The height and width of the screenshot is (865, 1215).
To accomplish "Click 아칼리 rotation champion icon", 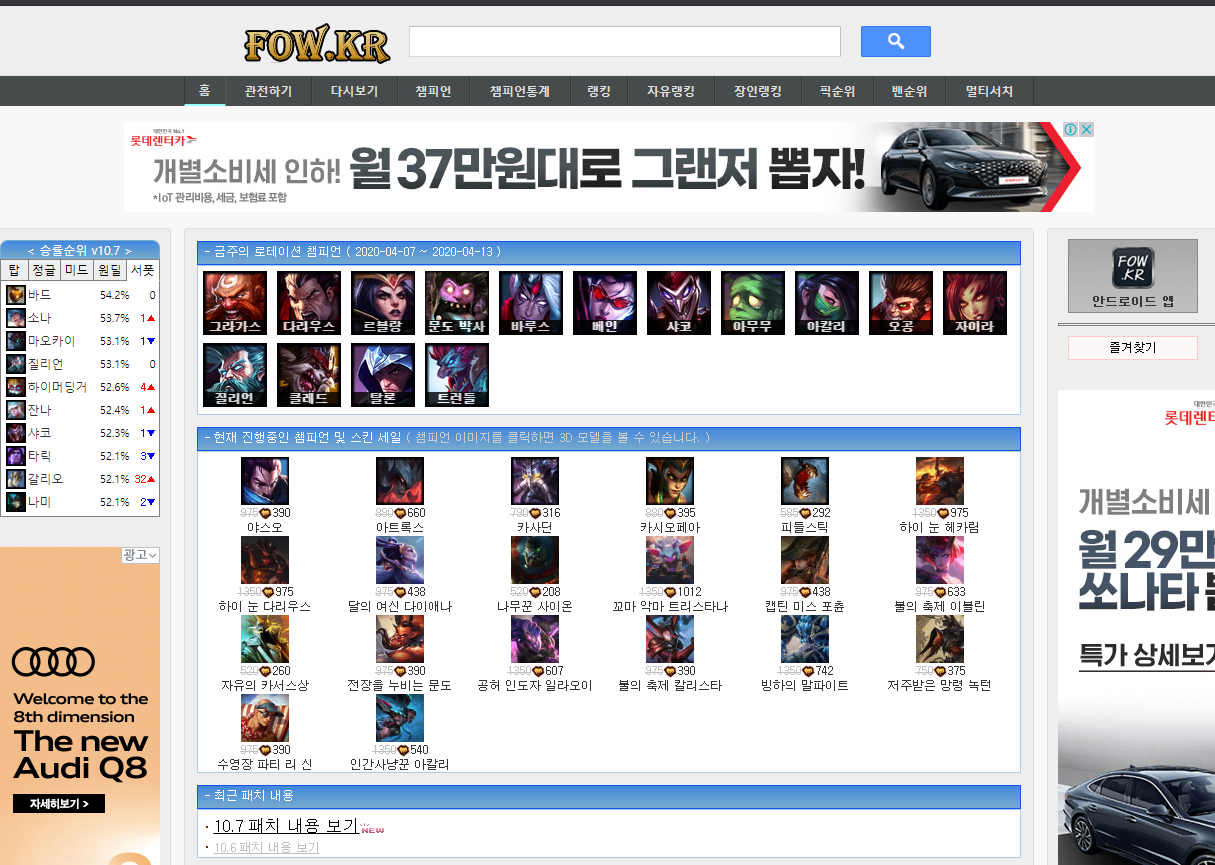I will pyautogui.click(x=827, y=303).
